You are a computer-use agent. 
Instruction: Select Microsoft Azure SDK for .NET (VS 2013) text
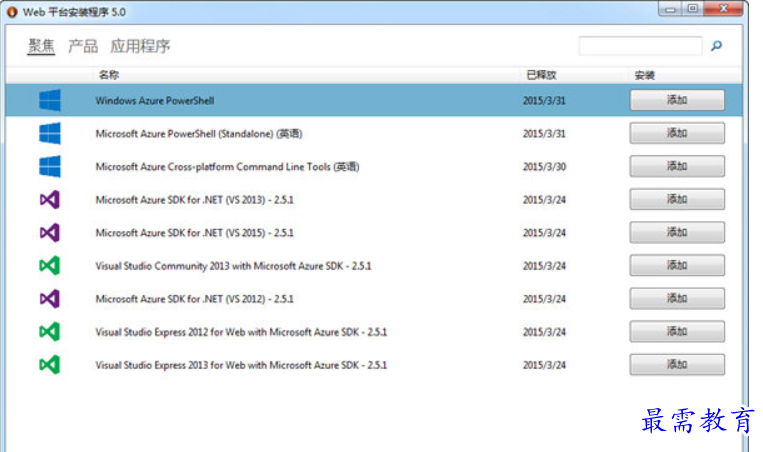pos(195,200)
